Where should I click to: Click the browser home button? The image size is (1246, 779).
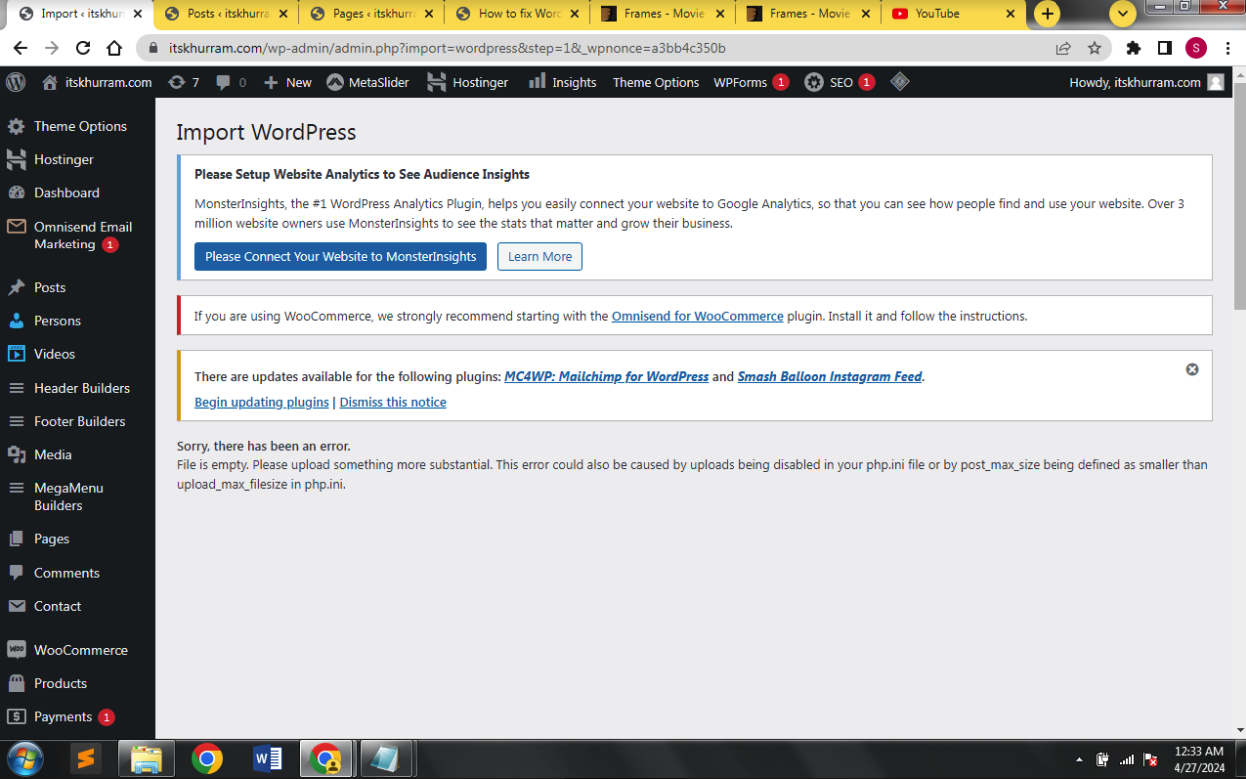tap(114, 48)
